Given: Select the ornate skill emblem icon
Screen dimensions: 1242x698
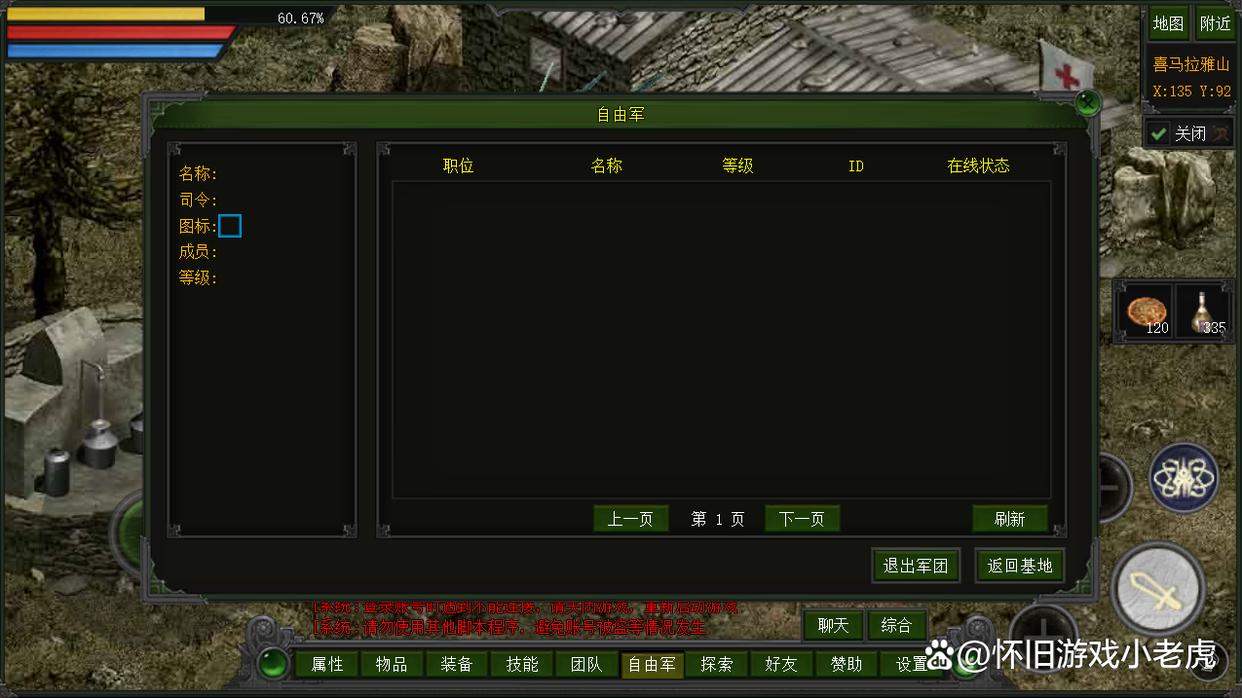Looking at the screenshot, I should coord(1182,476).
